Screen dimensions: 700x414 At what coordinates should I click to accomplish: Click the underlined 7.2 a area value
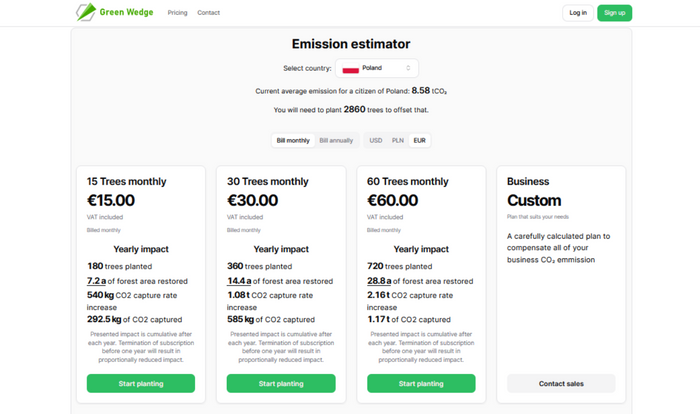(x=96, y=281)
